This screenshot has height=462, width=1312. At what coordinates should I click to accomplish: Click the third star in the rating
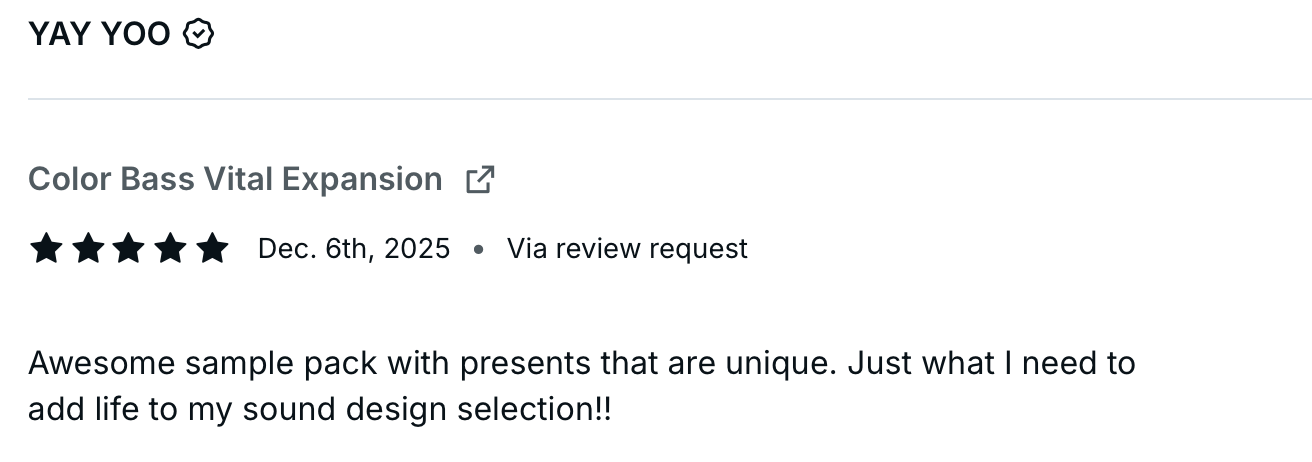click(129, 248)
